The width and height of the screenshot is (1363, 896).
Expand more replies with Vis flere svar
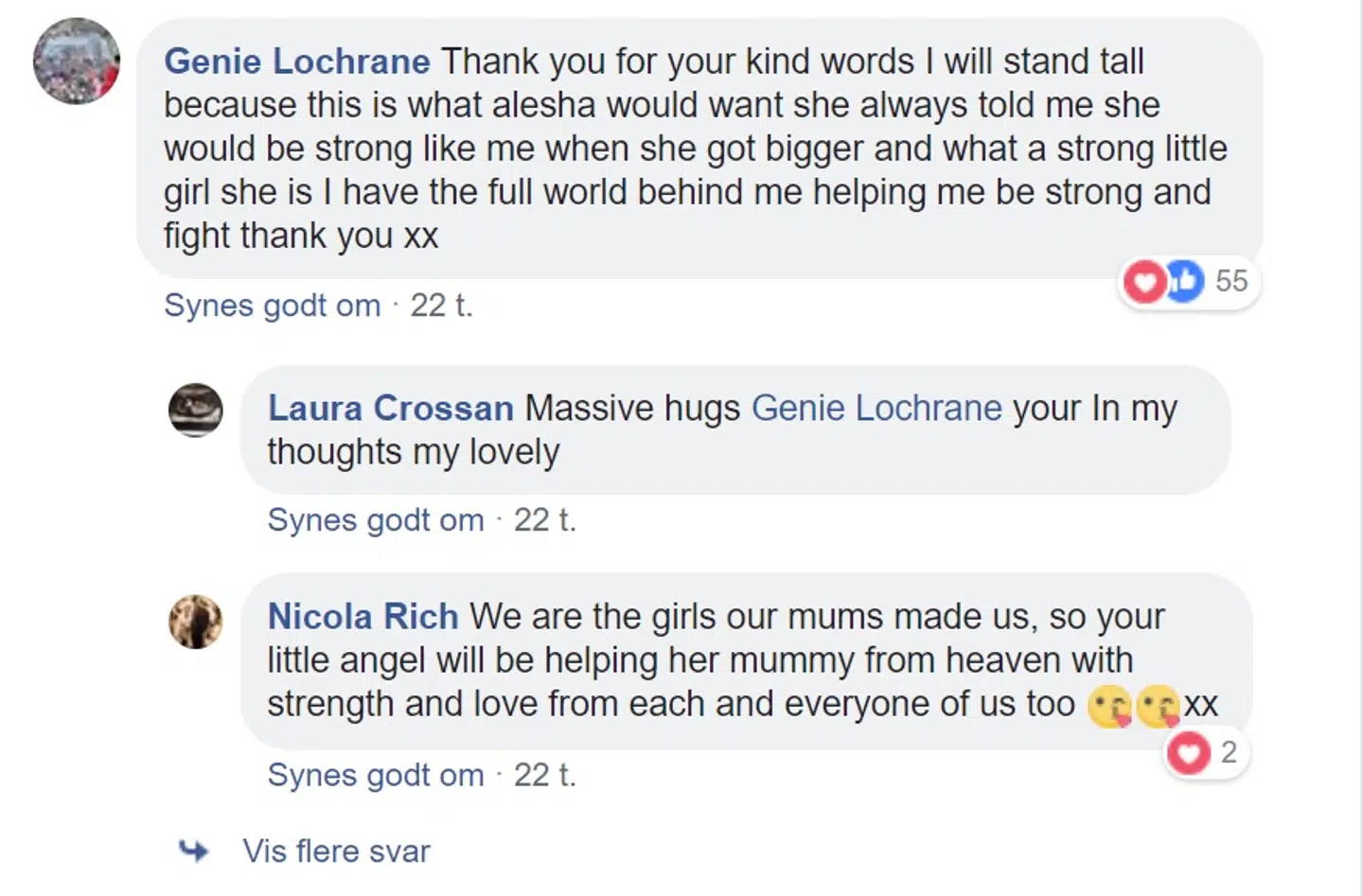coord(336,851)
